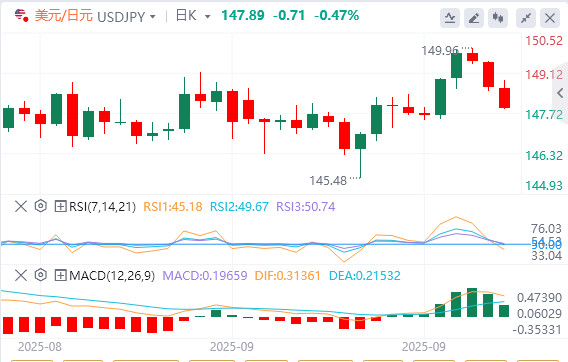Open RSI settings hexagon icon
Screen dimensions: 568x362
pos(41,206)
